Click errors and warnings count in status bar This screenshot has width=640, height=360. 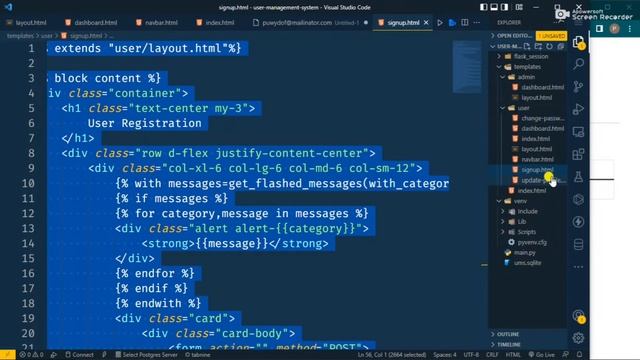[31, 355]
